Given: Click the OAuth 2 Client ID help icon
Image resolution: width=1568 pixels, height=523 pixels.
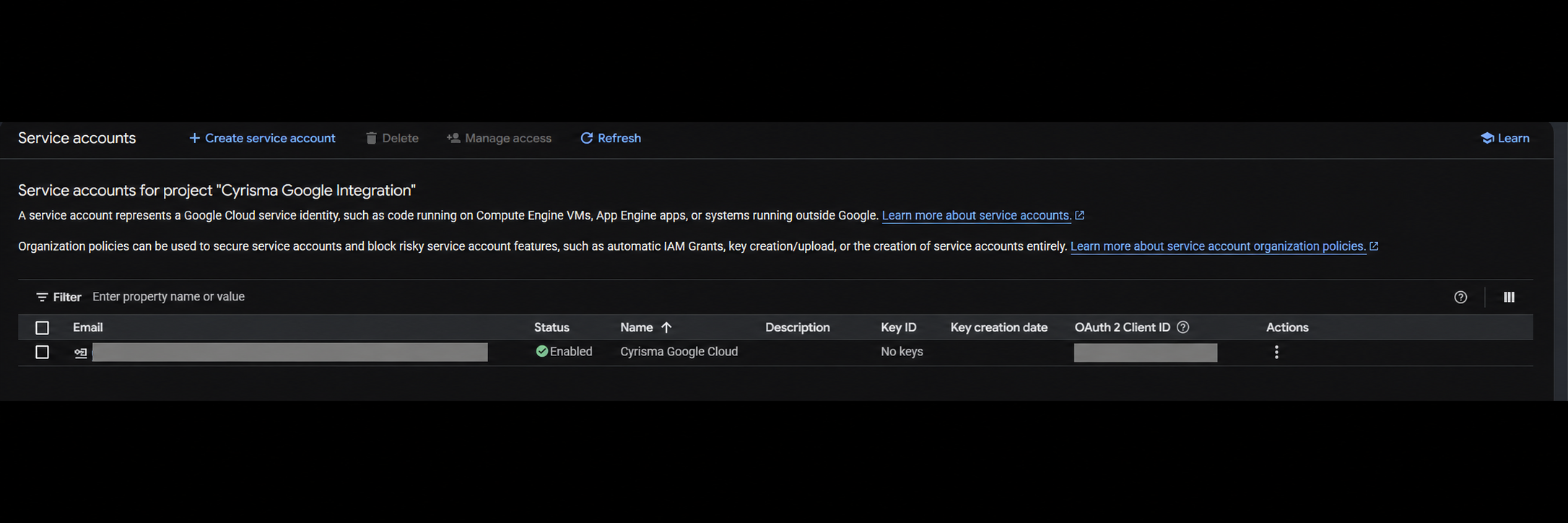Looking at the screenshot, I should [1182, 327].
